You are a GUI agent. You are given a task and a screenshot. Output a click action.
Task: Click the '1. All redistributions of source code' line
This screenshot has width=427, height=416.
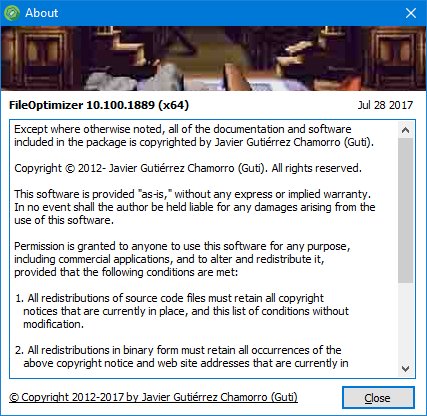169,298
